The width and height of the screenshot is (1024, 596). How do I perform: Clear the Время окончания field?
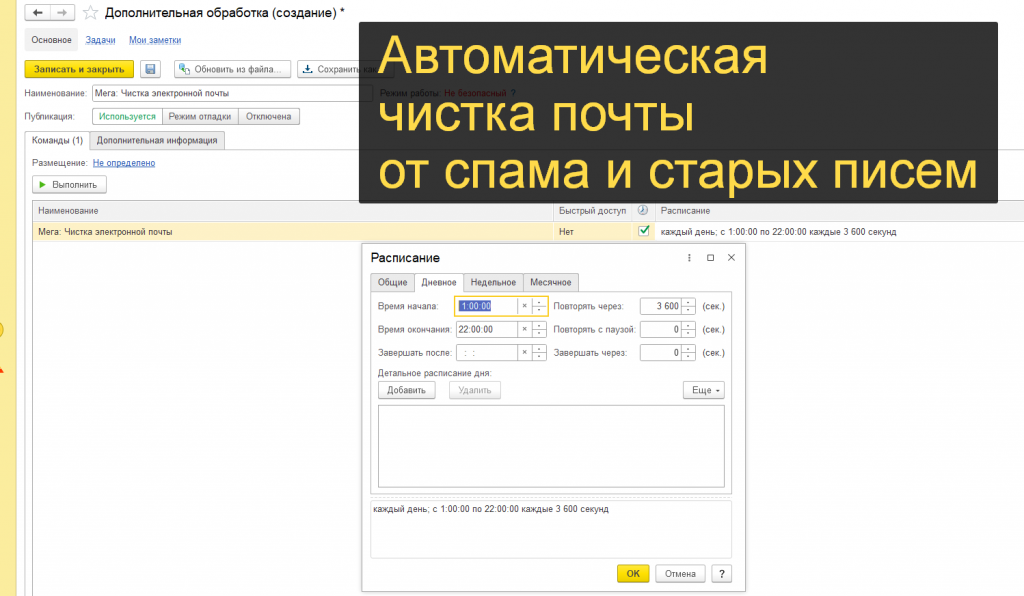524,330
